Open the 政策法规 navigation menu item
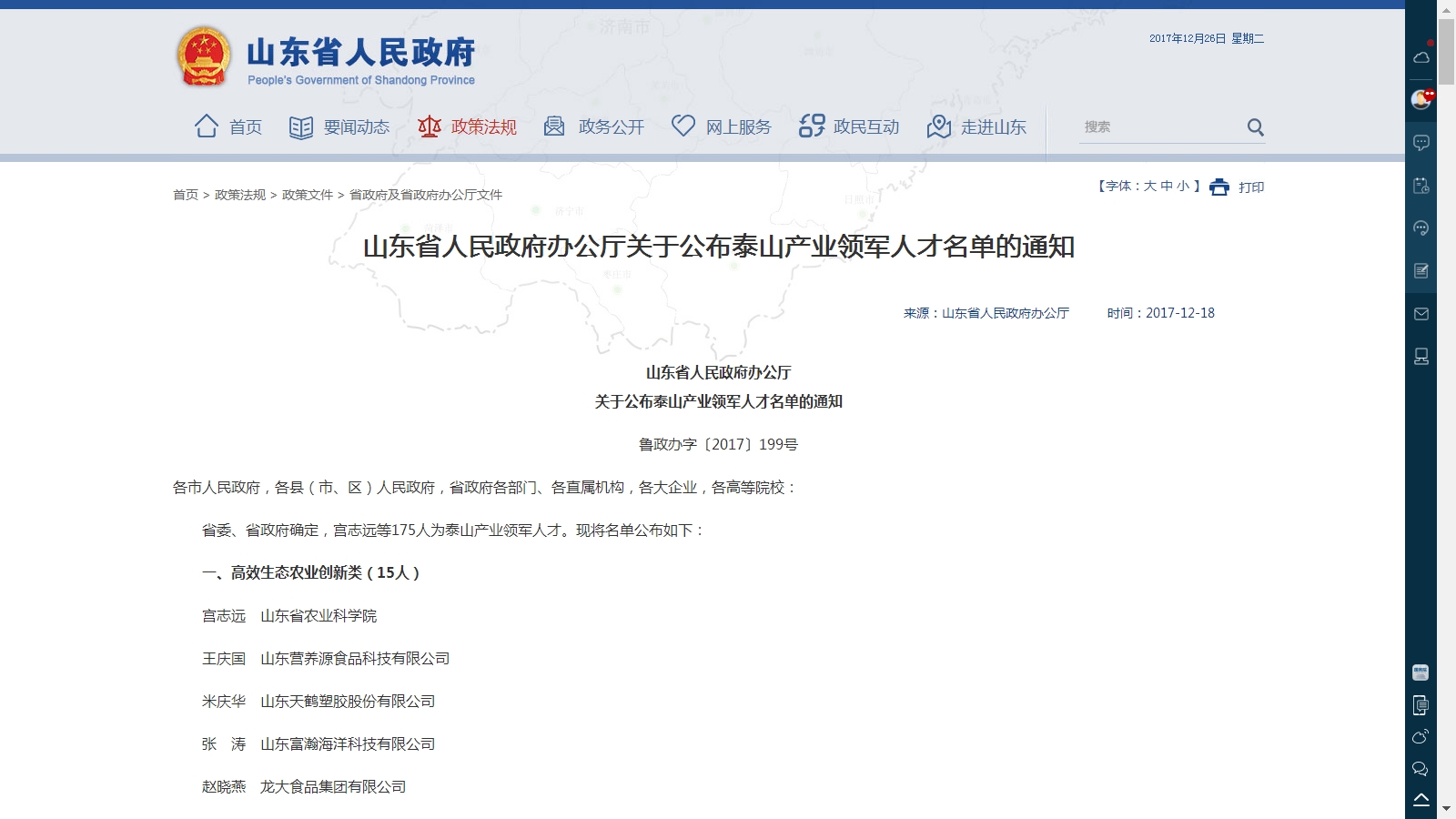The height and width of the screenshot is (819, 1456). pyautogui.click(x=484, y=127)
